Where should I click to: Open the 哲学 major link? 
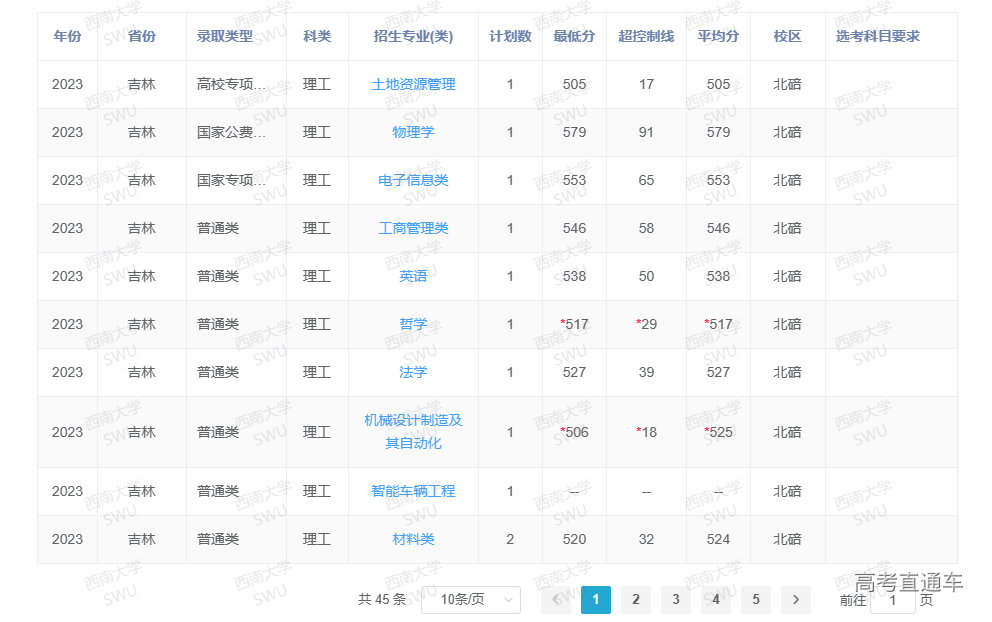[x=413, y=324]
